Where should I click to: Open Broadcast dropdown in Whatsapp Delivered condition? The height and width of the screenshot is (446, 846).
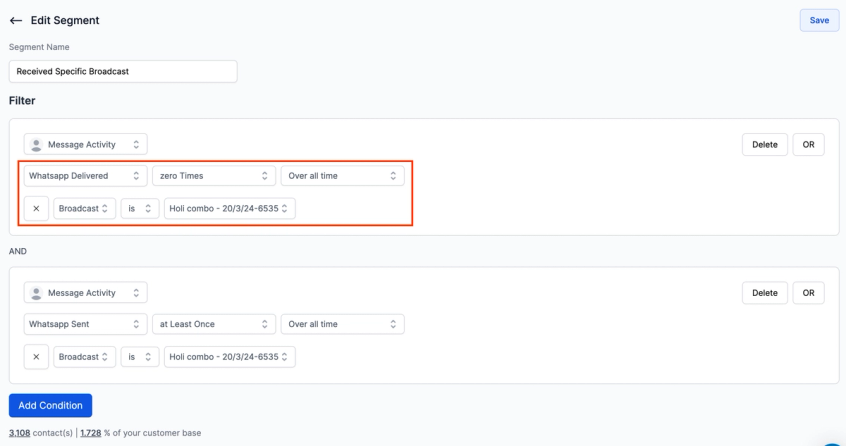point(84,209)
